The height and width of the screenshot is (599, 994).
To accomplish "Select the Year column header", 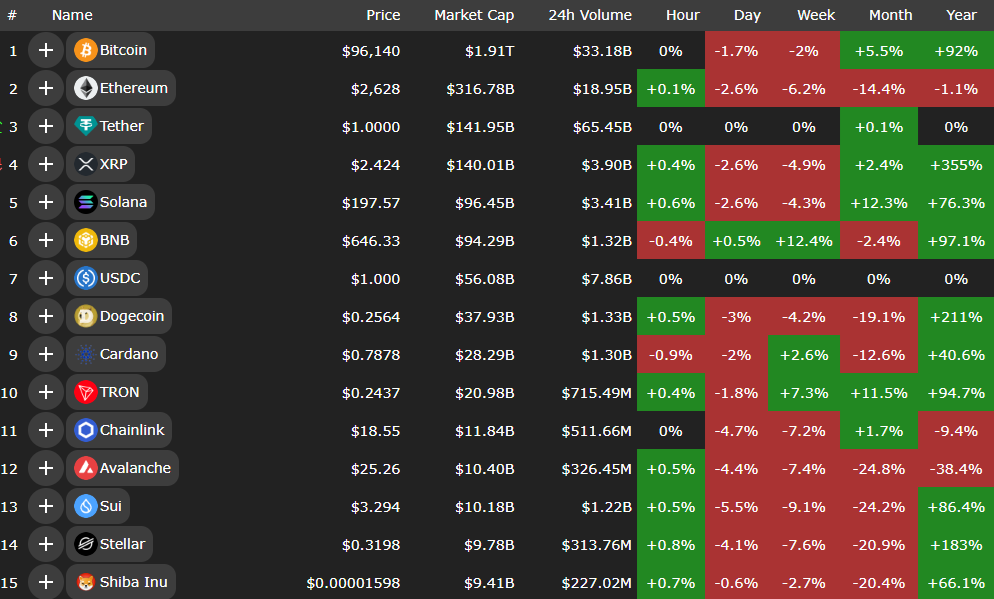I will pos(961,15).
